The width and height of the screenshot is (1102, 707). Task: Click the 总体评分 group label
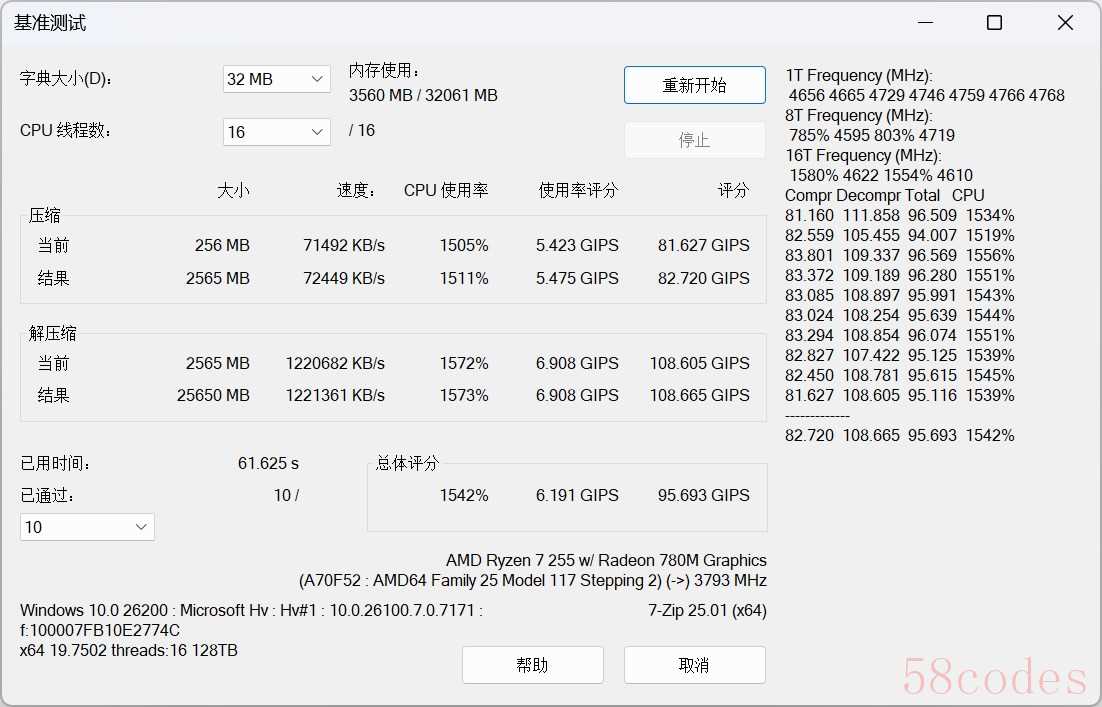[x=407, y=463]
